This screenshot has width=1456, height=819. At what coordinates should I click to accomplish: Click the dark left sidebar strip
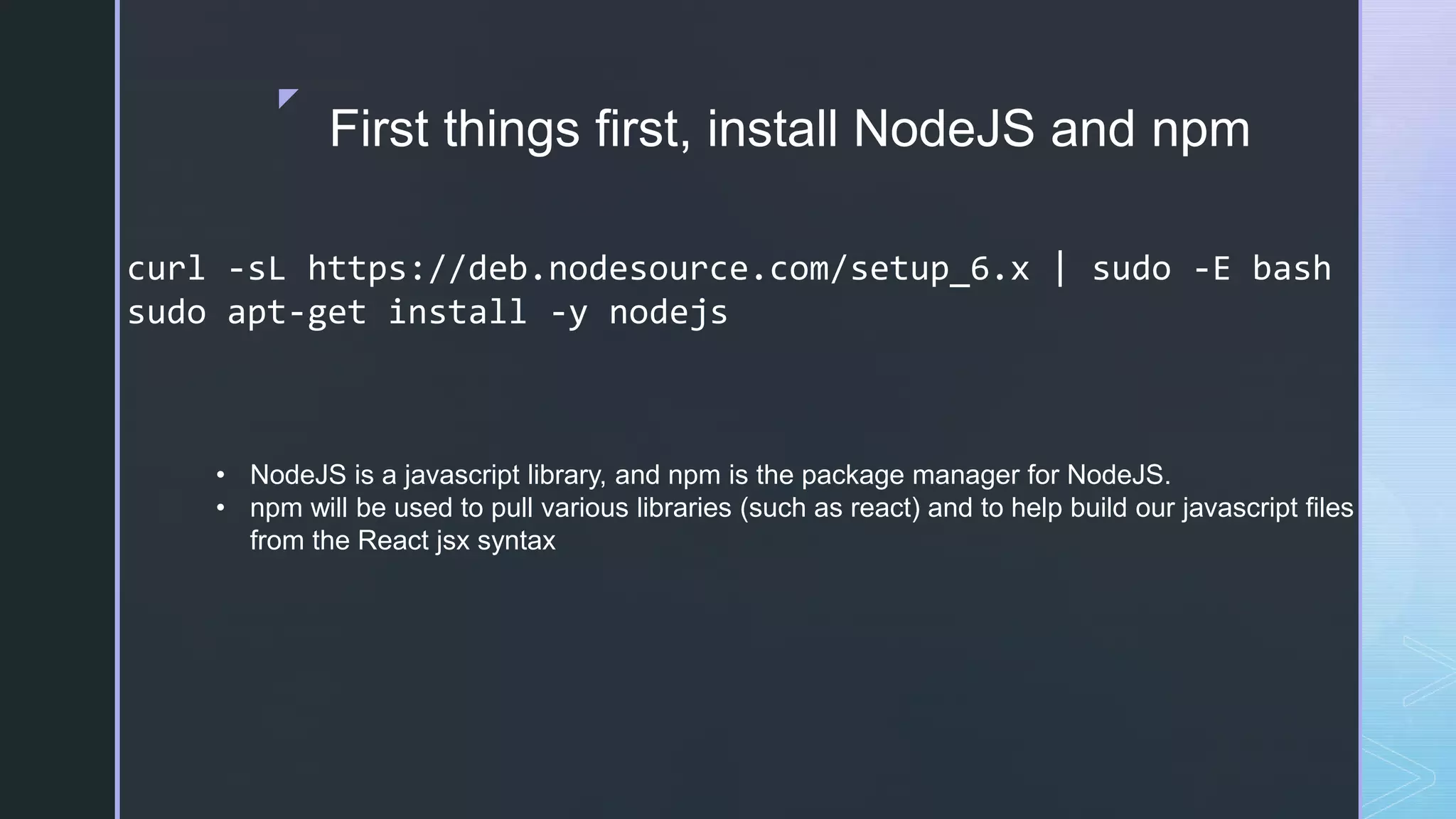[x=57, y=409]
